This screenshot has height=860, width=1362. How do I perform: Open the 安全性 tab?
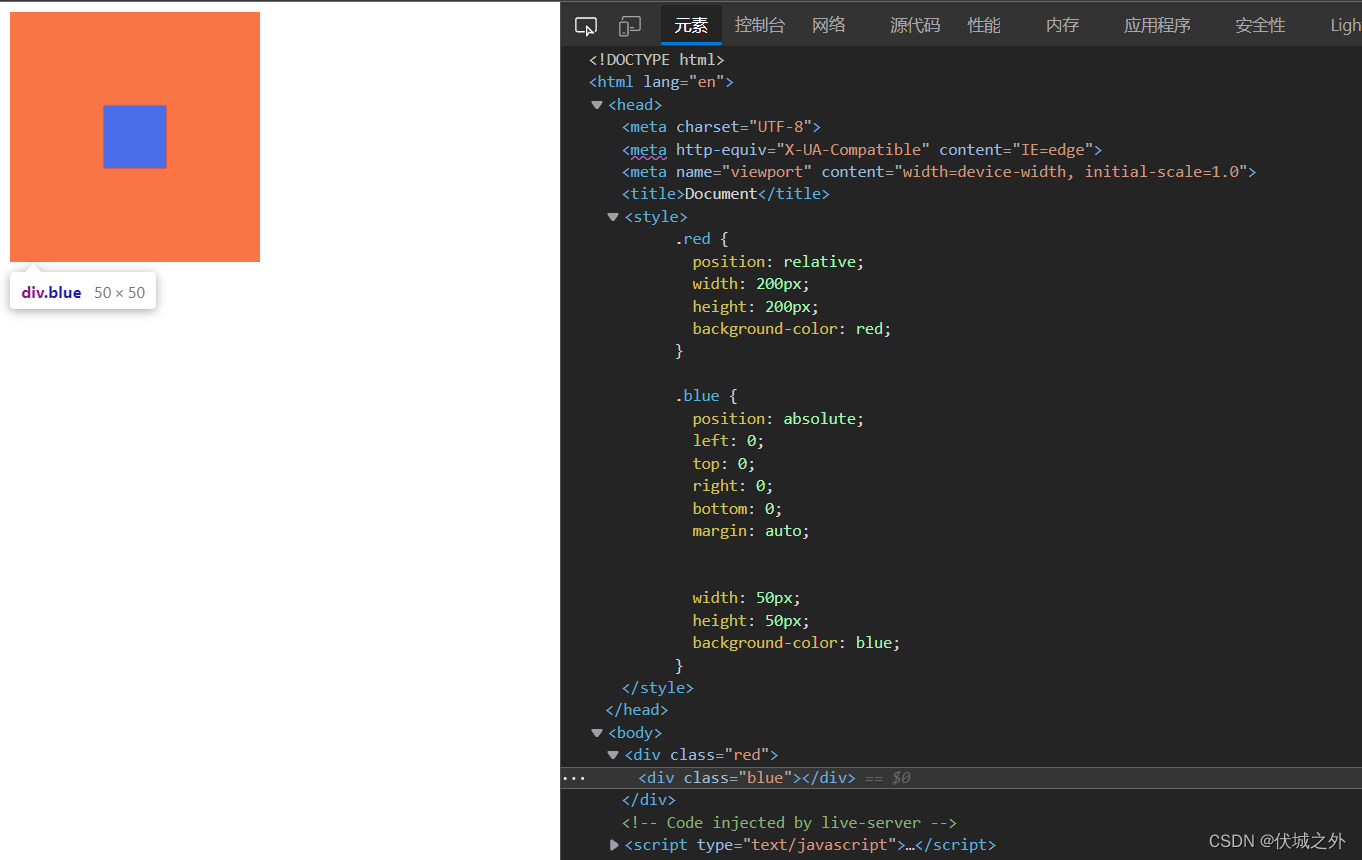(1260, 25)
